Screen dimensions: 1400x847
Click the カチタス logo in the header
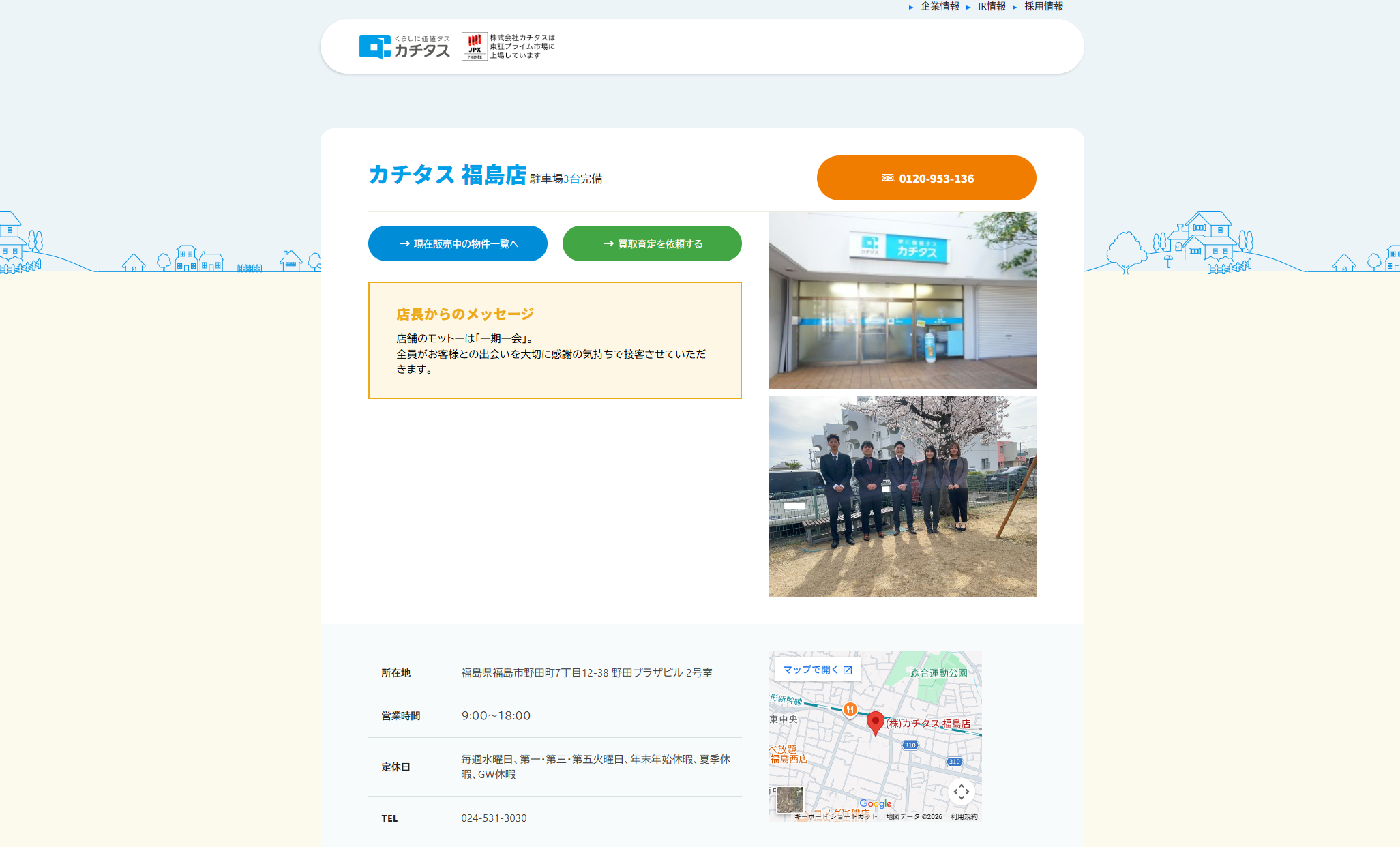pos(404,47)
